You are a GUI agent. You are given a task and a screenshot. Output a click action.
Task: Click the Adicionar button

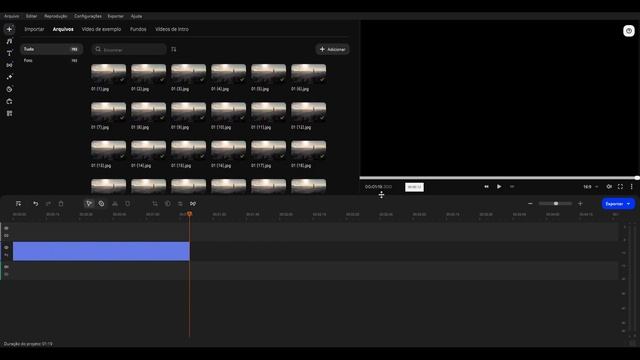click(x=332, y=49)
